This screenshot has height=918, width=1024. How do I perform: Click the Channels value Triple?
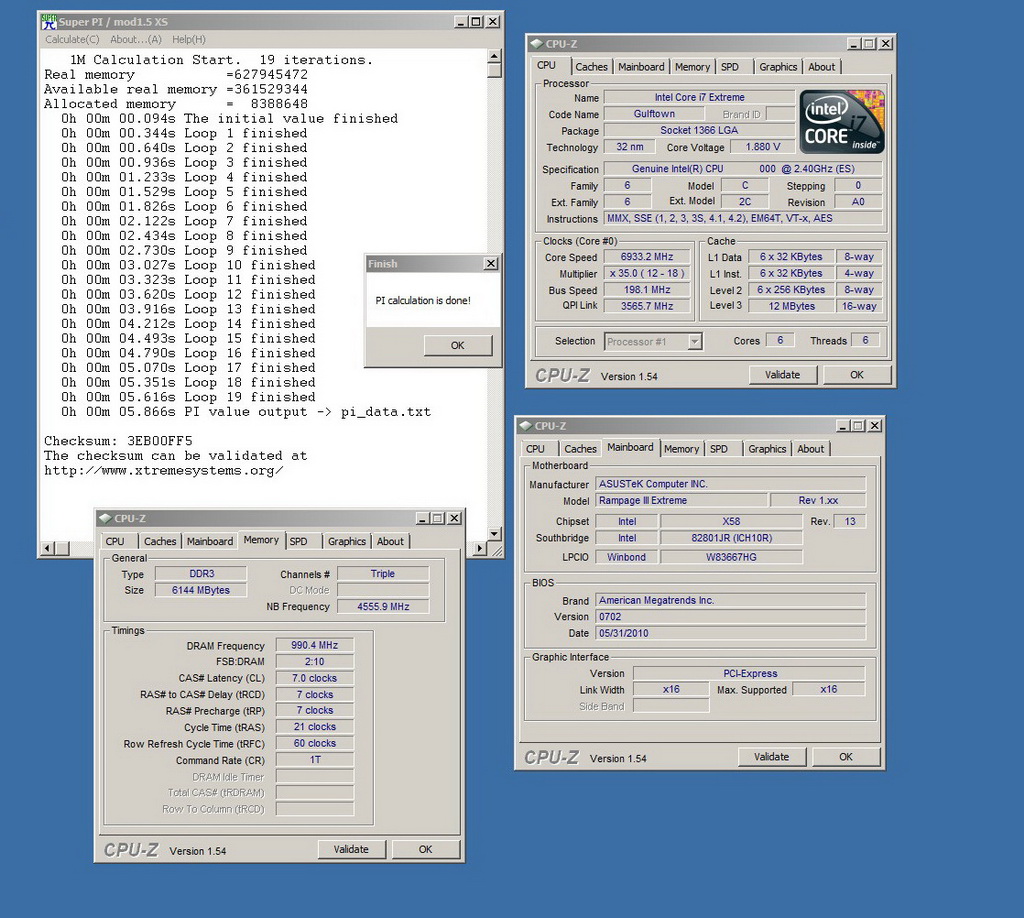click(x=383, y=574)
